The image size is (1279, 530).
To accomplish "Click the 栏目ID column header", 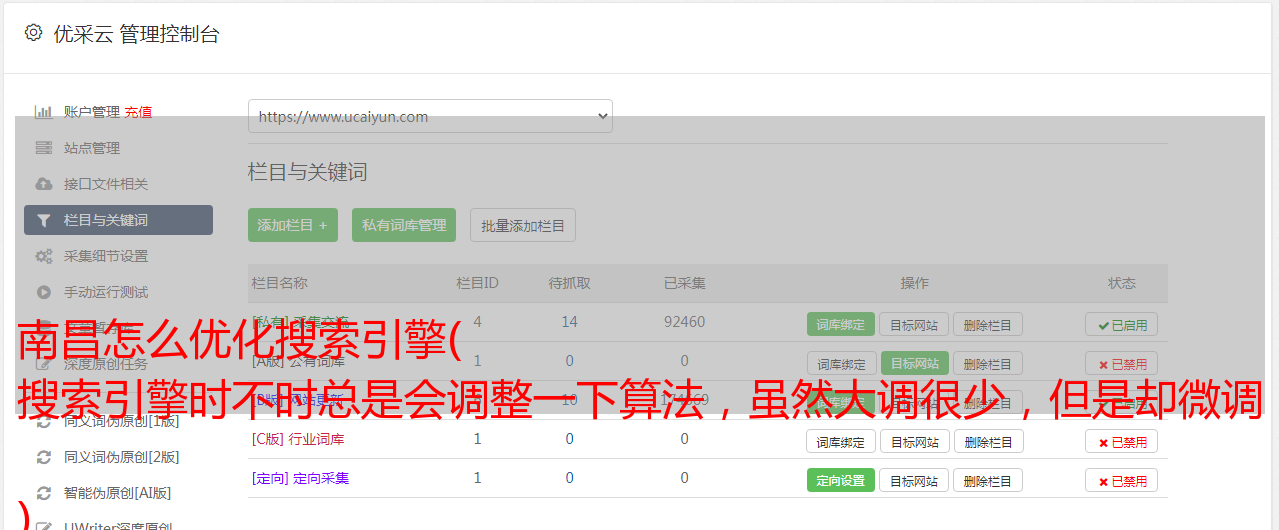I will point(477,283).
